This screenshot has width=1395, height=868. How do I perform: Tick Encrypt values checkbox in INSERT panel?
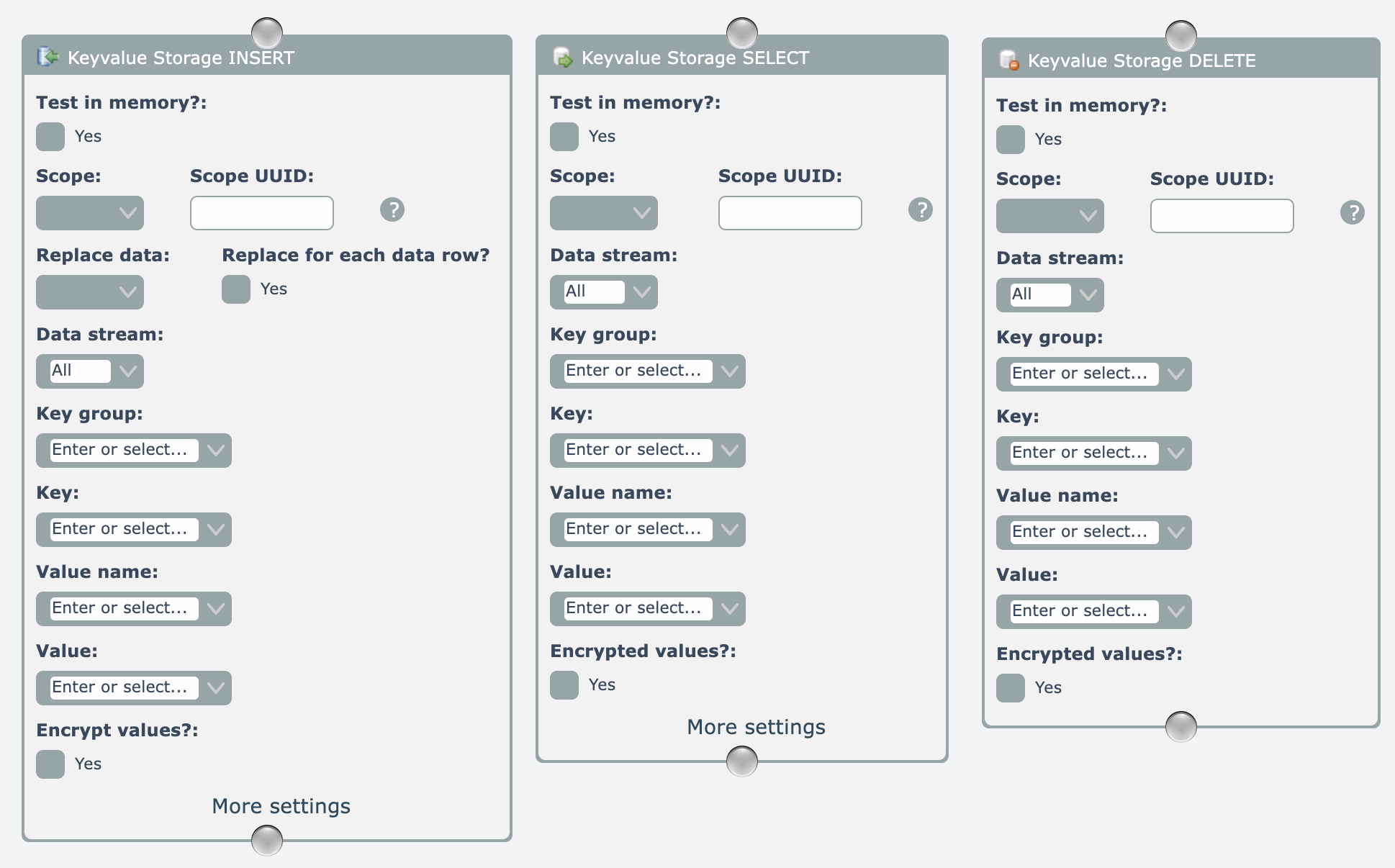pos(50,764)
